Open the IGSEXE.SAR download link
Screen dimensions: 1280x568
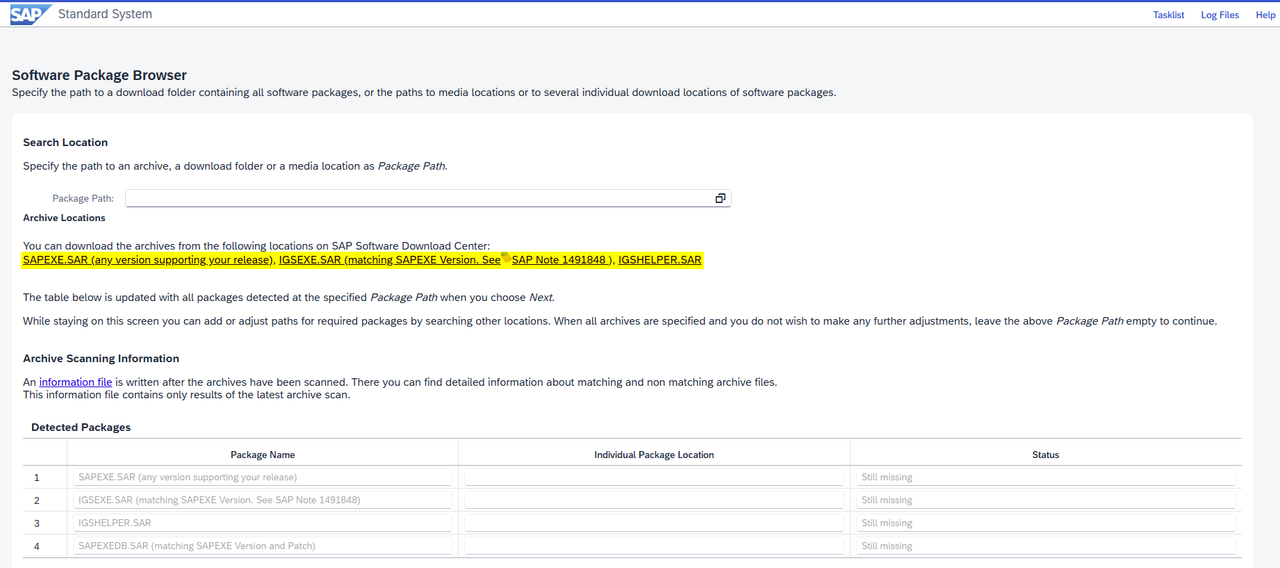coord(390,260)
